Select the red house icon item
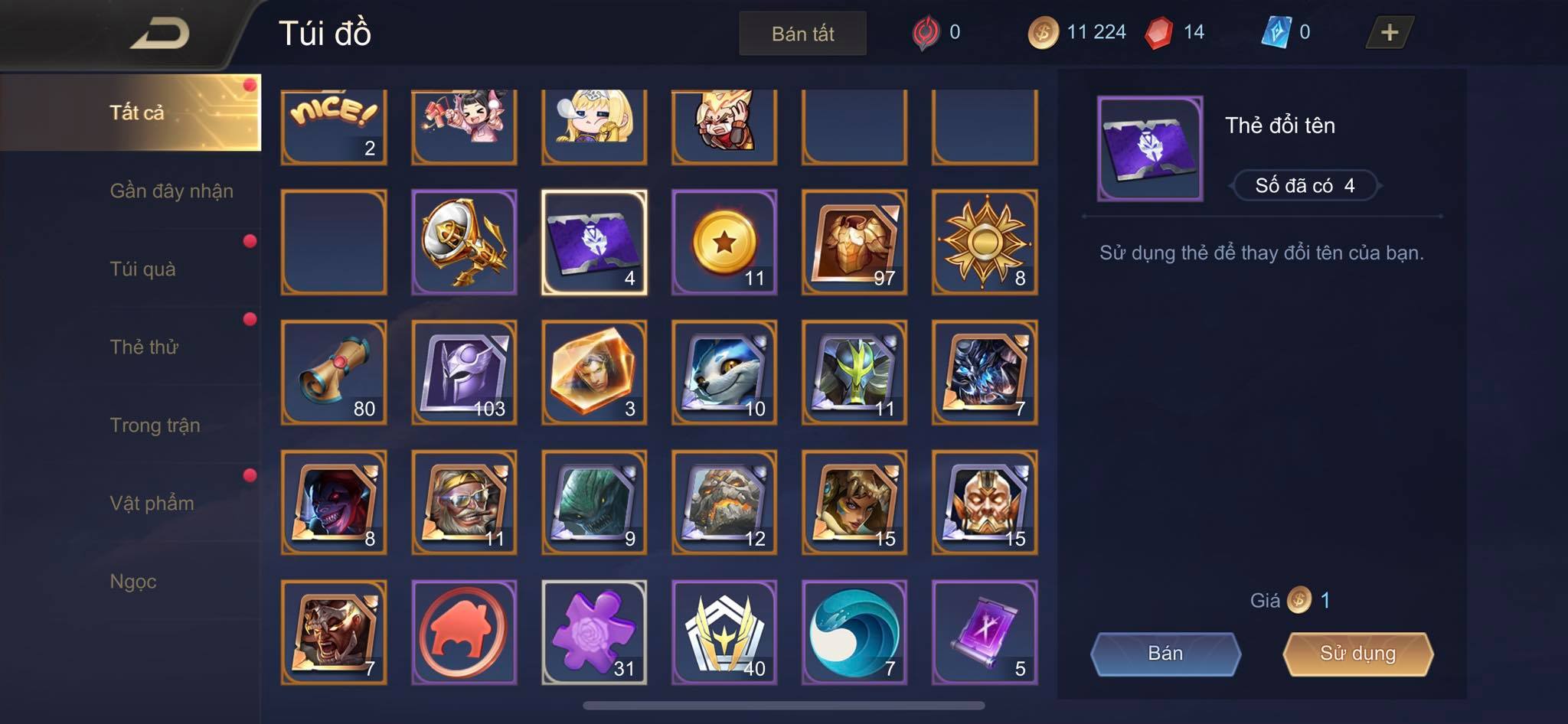The height and width of the screenshot is (724, 1568). pos(464,632)
